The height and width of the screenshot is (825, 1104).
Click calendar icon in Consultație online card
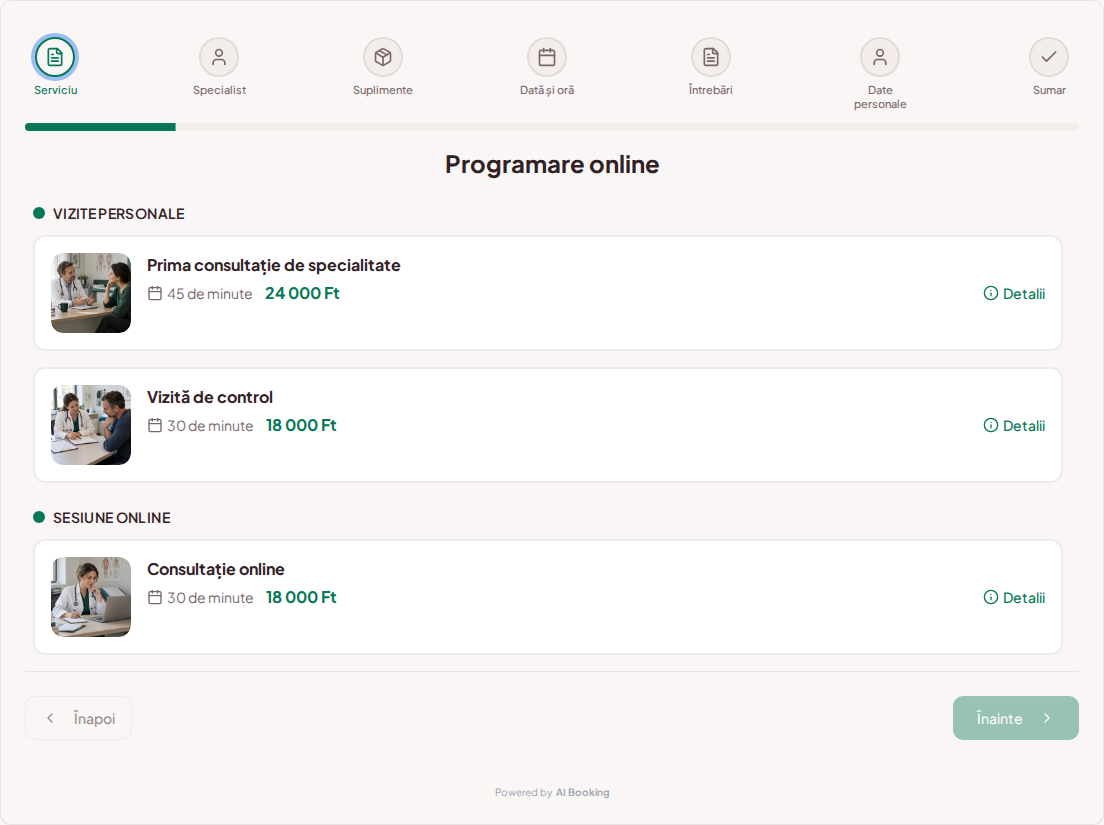coord(155,598)
